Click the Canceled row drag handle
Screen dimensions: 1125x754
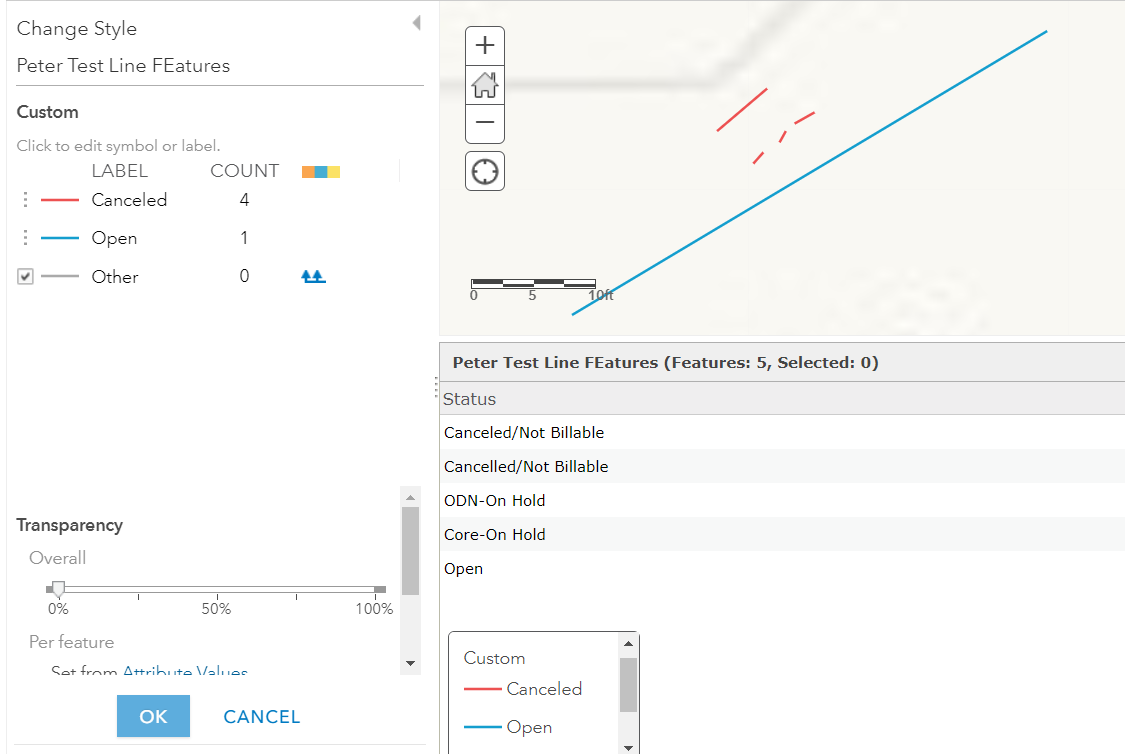[26, 200]
